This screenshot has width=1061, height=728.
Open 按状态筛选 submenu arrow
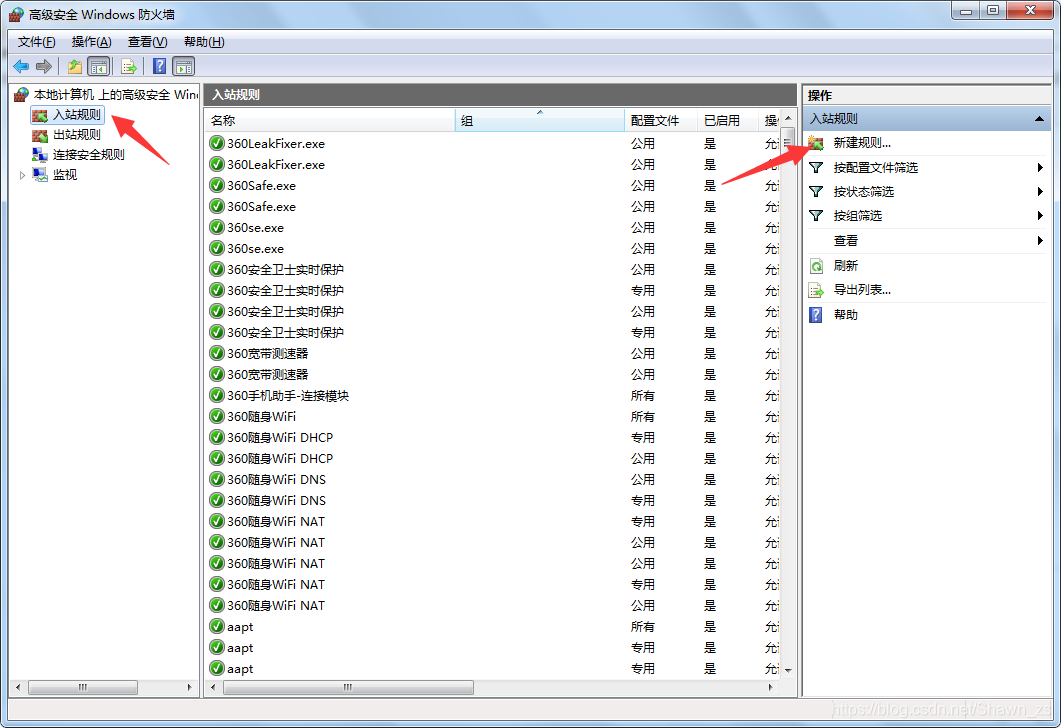1040,191
